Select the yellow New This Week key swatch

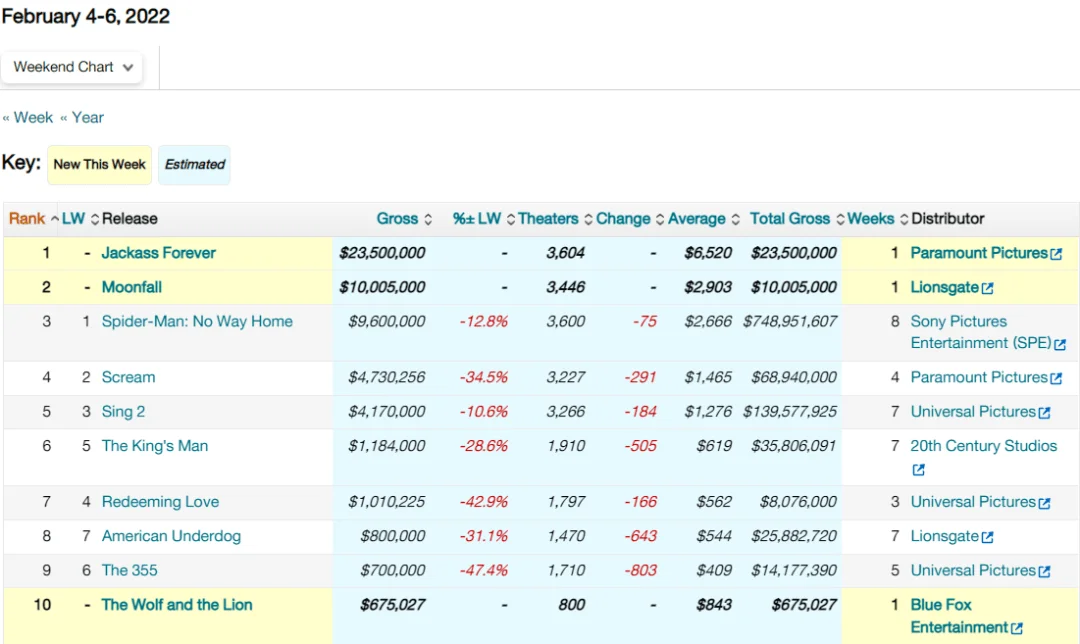coord(99,164)
